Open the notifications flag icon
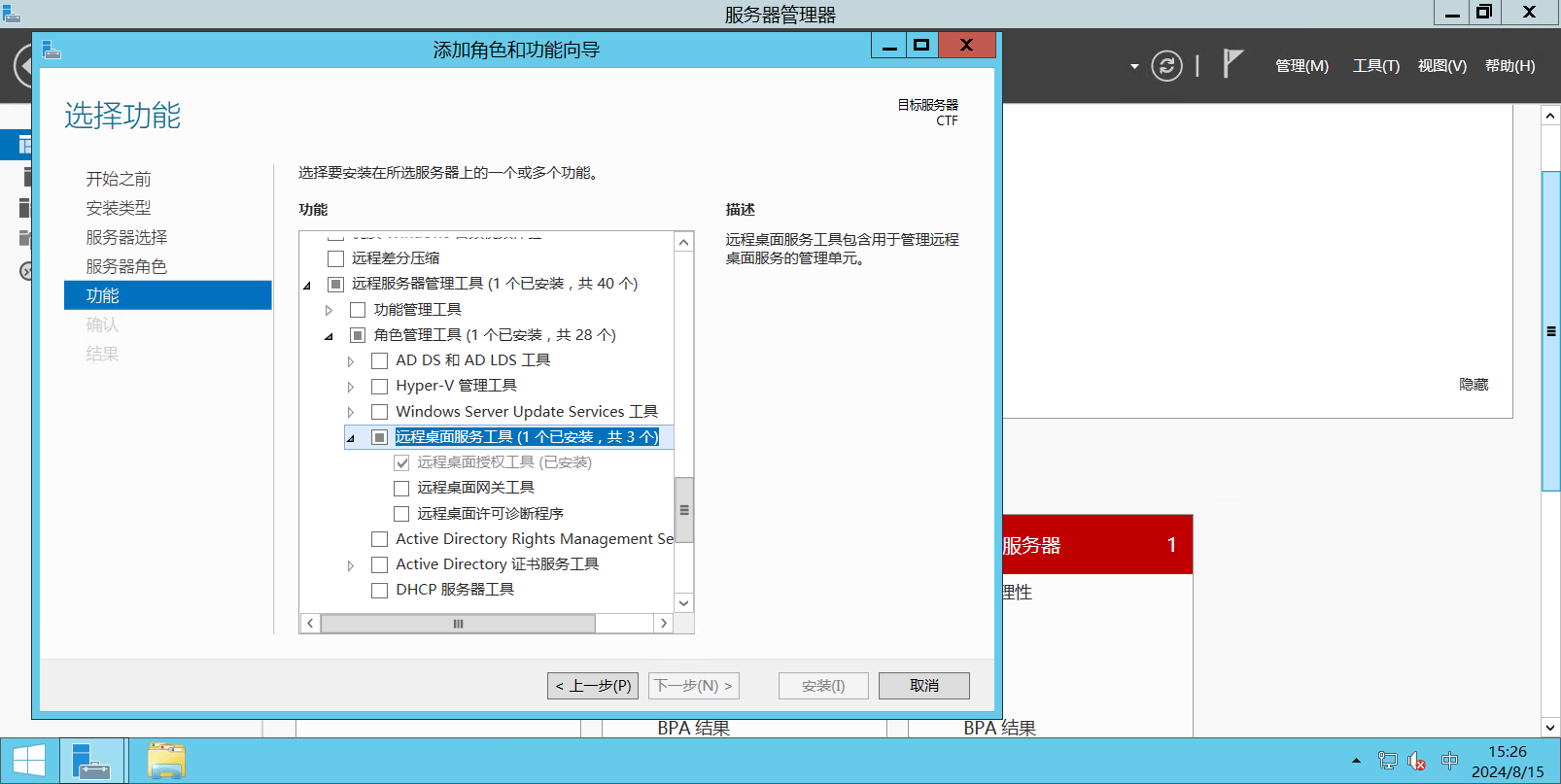This screenshot has height=784, width=1561. tap(1232, 64)
